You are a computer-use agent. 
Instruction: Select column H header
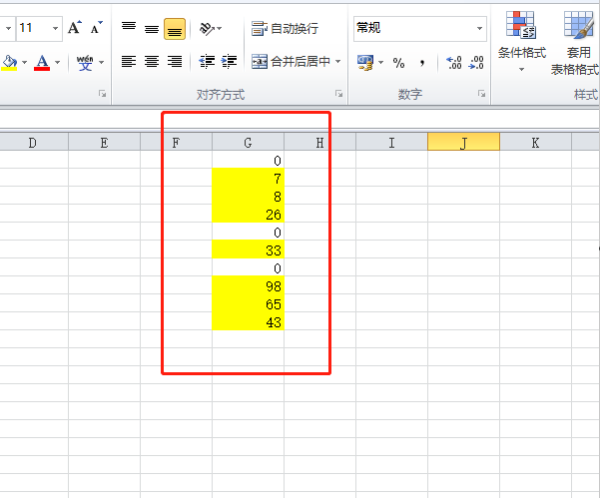click(x=320, y=143)
